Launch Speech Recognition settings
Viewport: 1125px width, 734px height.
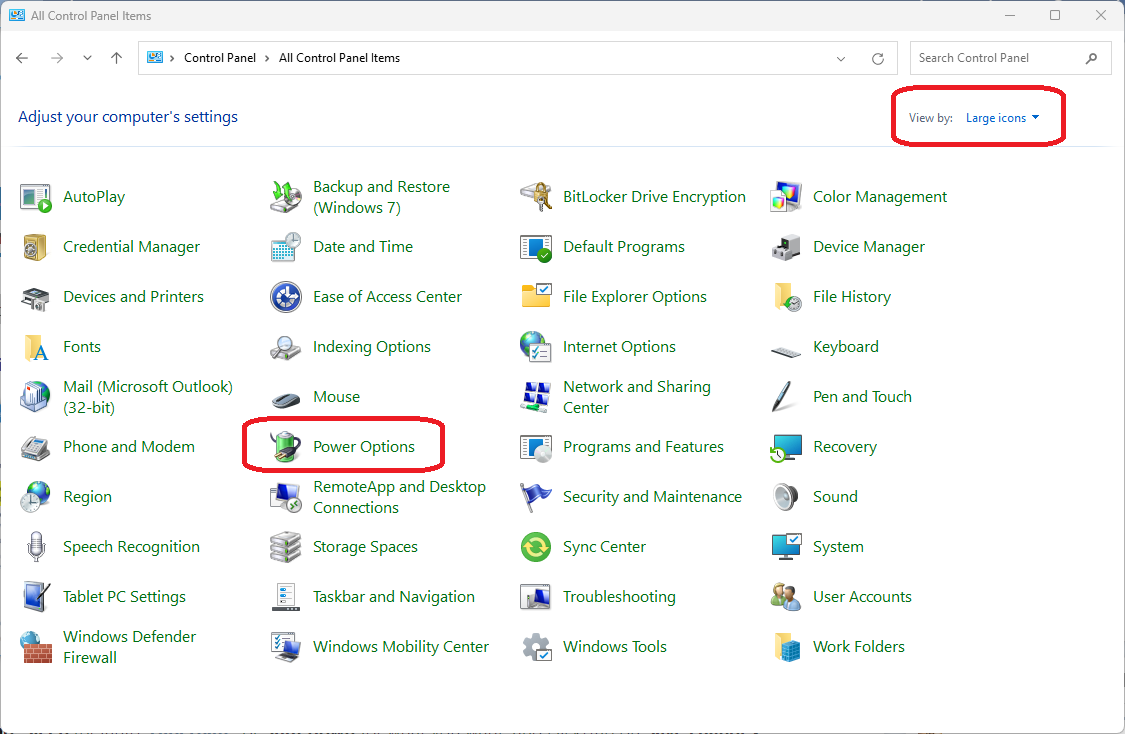(131, 546)
